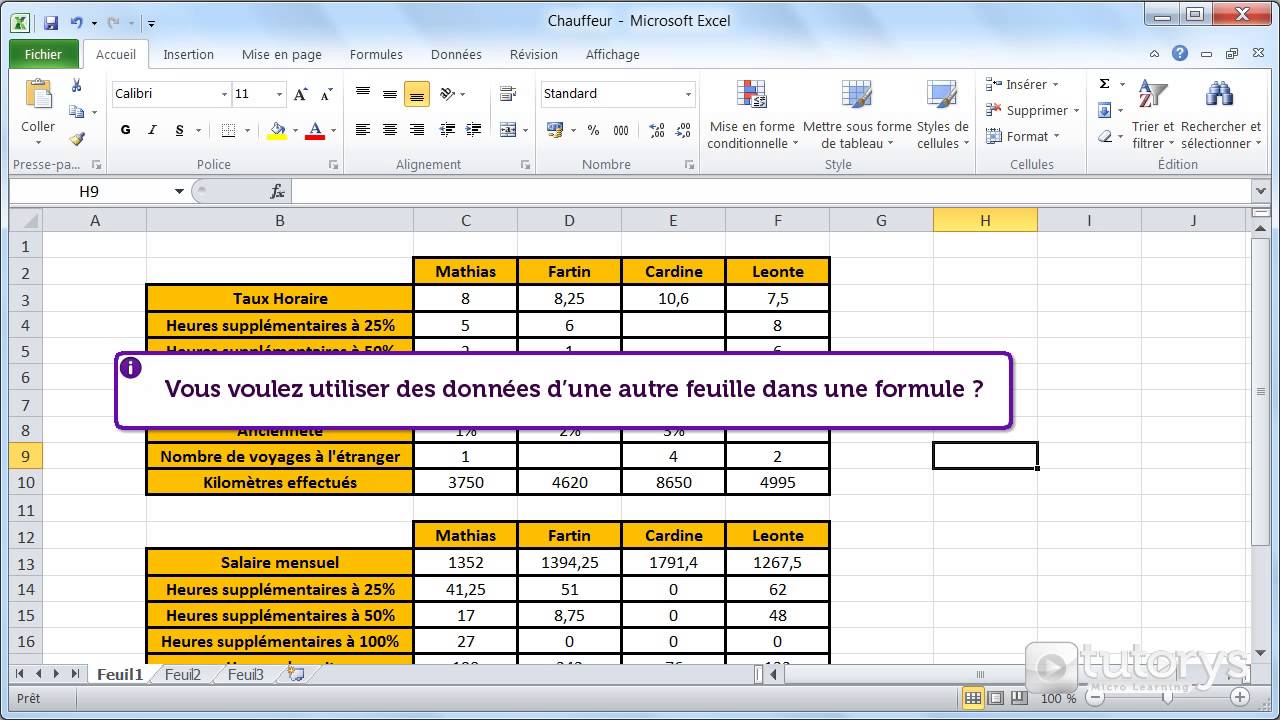Screen dimensions: 1280x720
Task: Open Mettre sous forme de tableau
Action: [857, 114]
